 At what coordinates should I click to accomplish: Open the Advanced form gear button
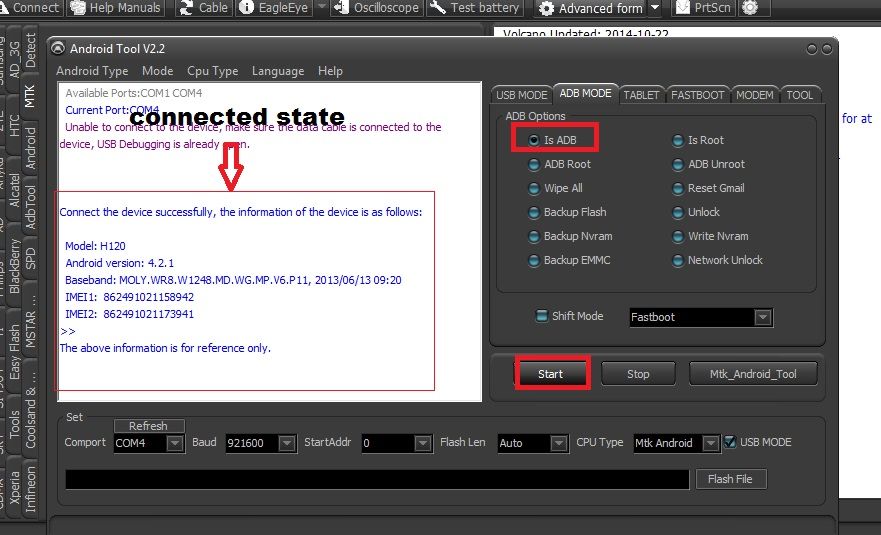(590, 8)
